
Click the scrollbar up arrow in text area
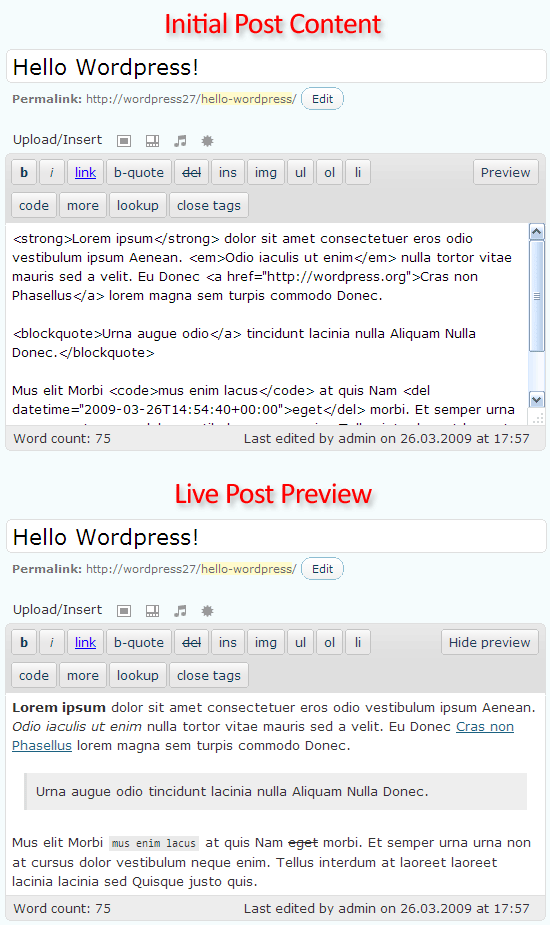tap(536, 232)
